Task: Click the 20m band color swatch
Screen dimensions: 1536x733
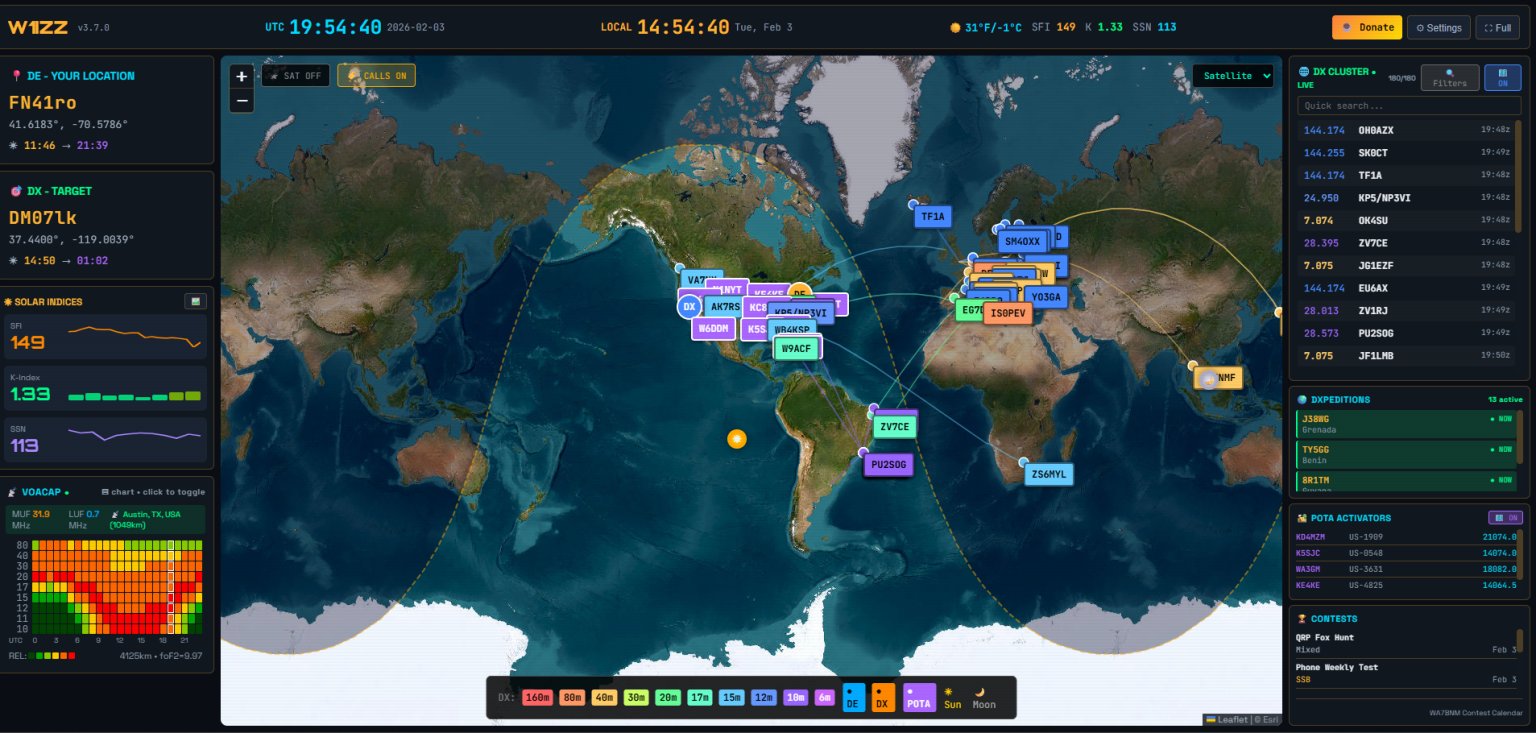Action: coord(668,697)
